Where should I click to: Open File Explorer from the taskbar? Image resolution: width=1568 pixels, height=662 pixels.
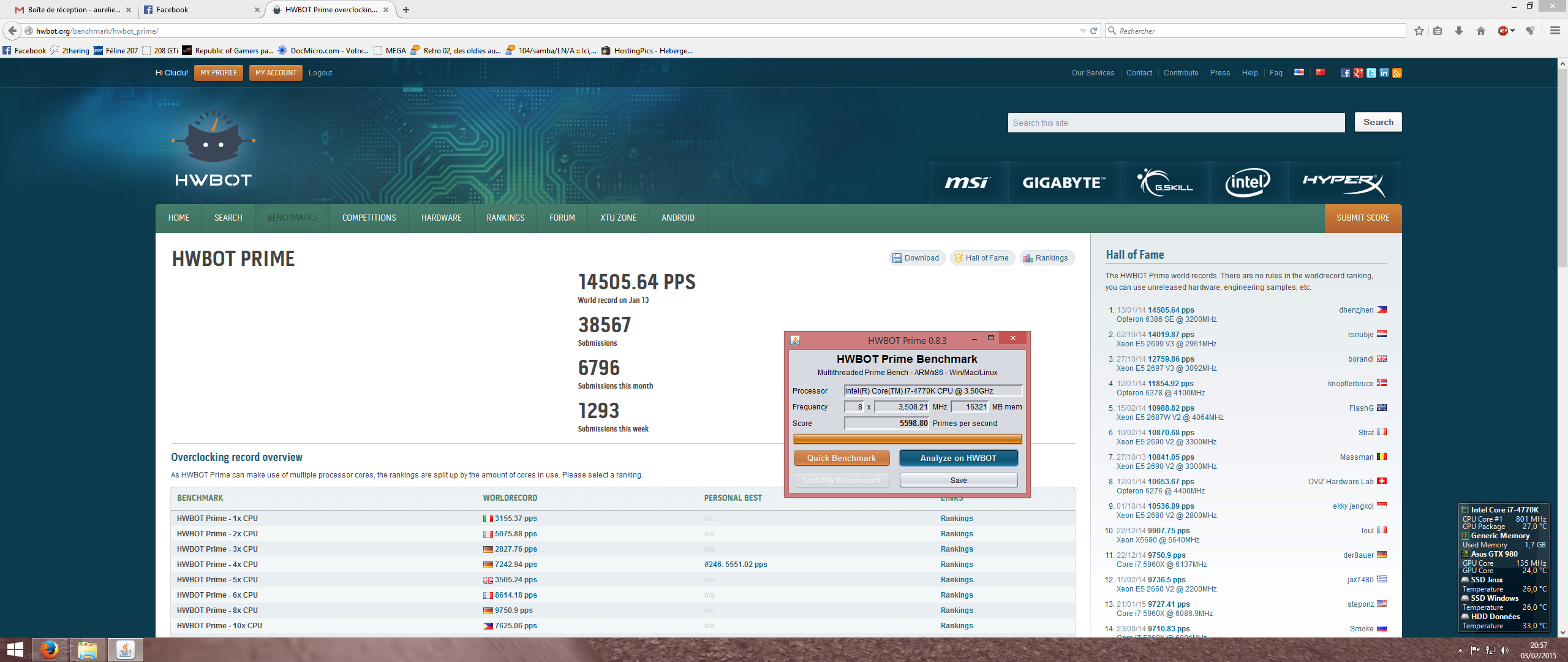point(87,650)
